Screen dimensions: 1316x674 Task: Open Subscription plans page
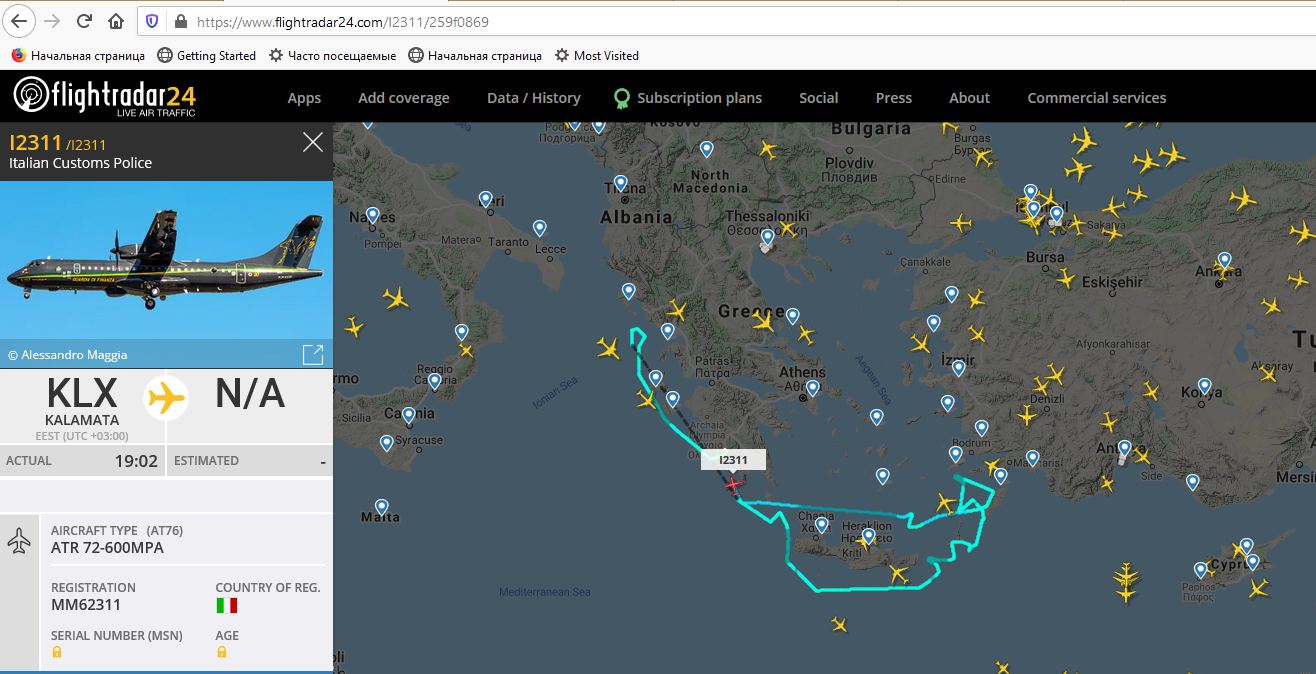click(x=688, y=98)
